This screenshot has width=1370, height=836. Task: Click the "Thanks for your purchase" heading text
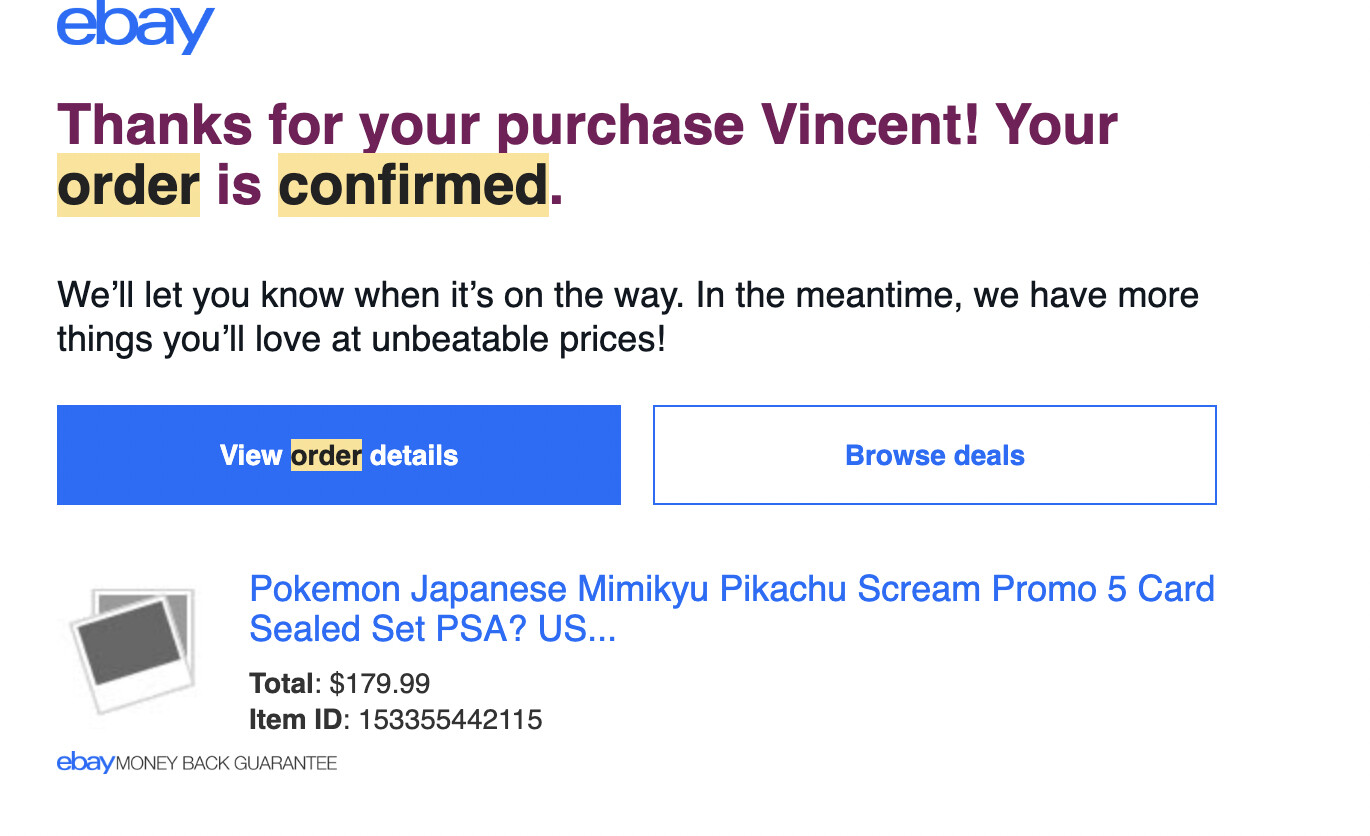tap(400, 125)
